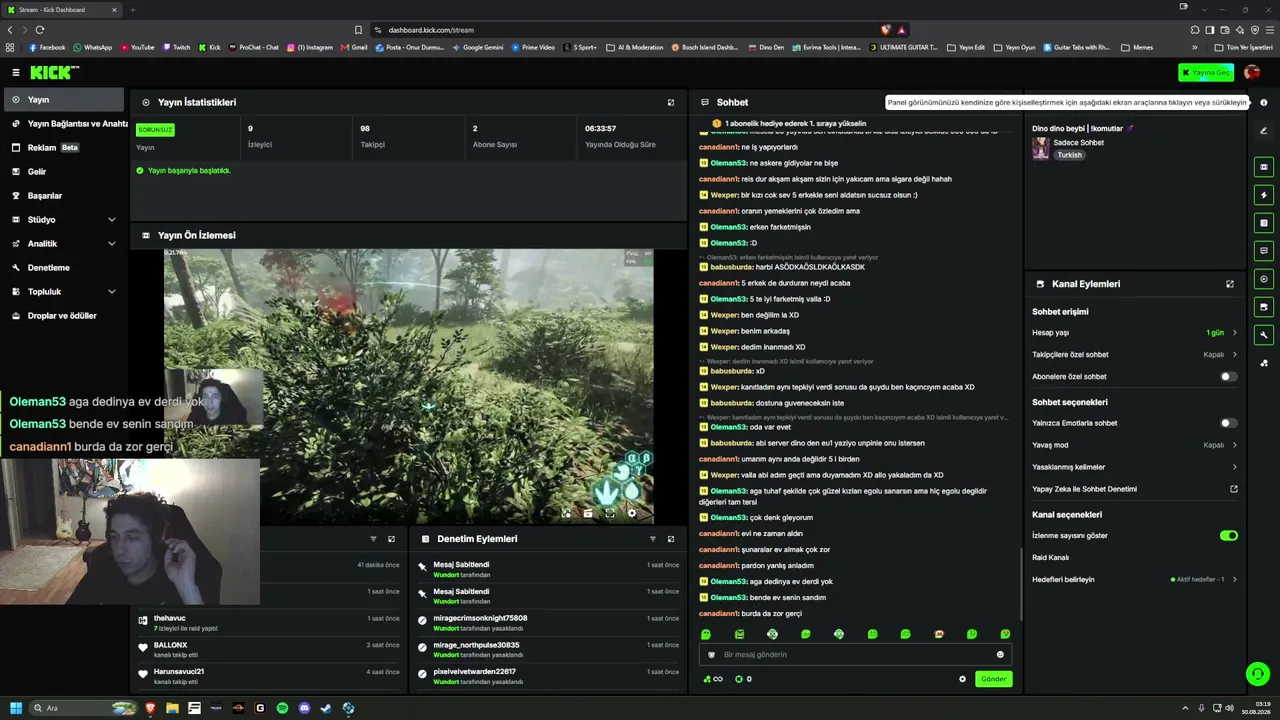This screenshot has width=1280, height=720.
Task: Click the Yayına Geç button
Action: point(1206,72)
